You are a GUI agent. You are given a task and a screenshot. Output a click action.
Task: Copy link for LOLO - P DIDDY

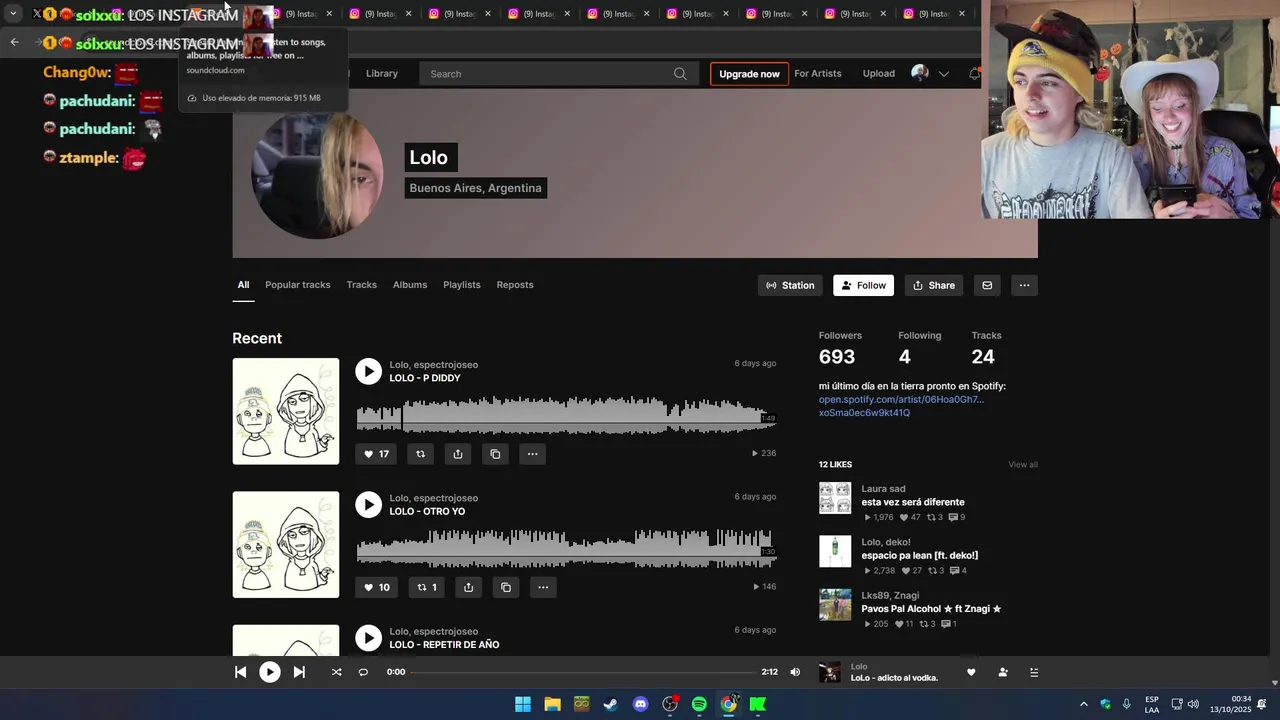click(x=495, y=454)
